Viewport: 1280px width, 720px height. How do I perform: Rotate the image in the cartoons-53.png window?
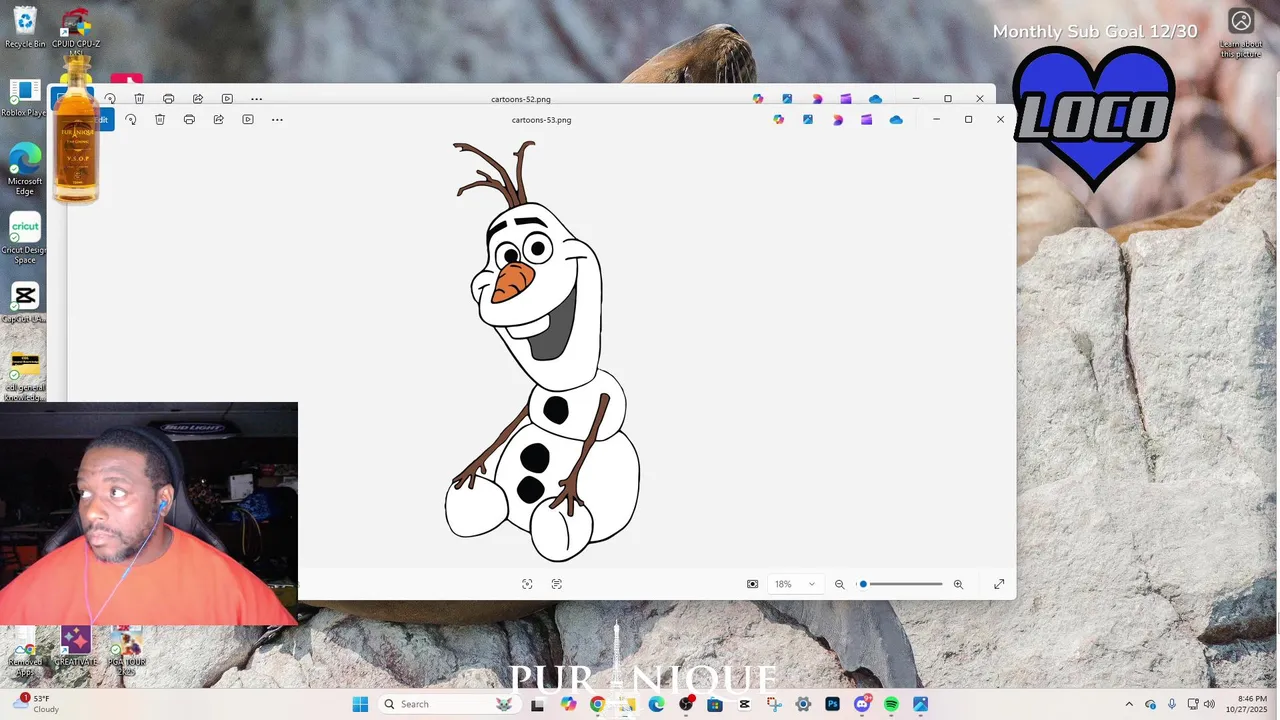[x=131, y=120]
